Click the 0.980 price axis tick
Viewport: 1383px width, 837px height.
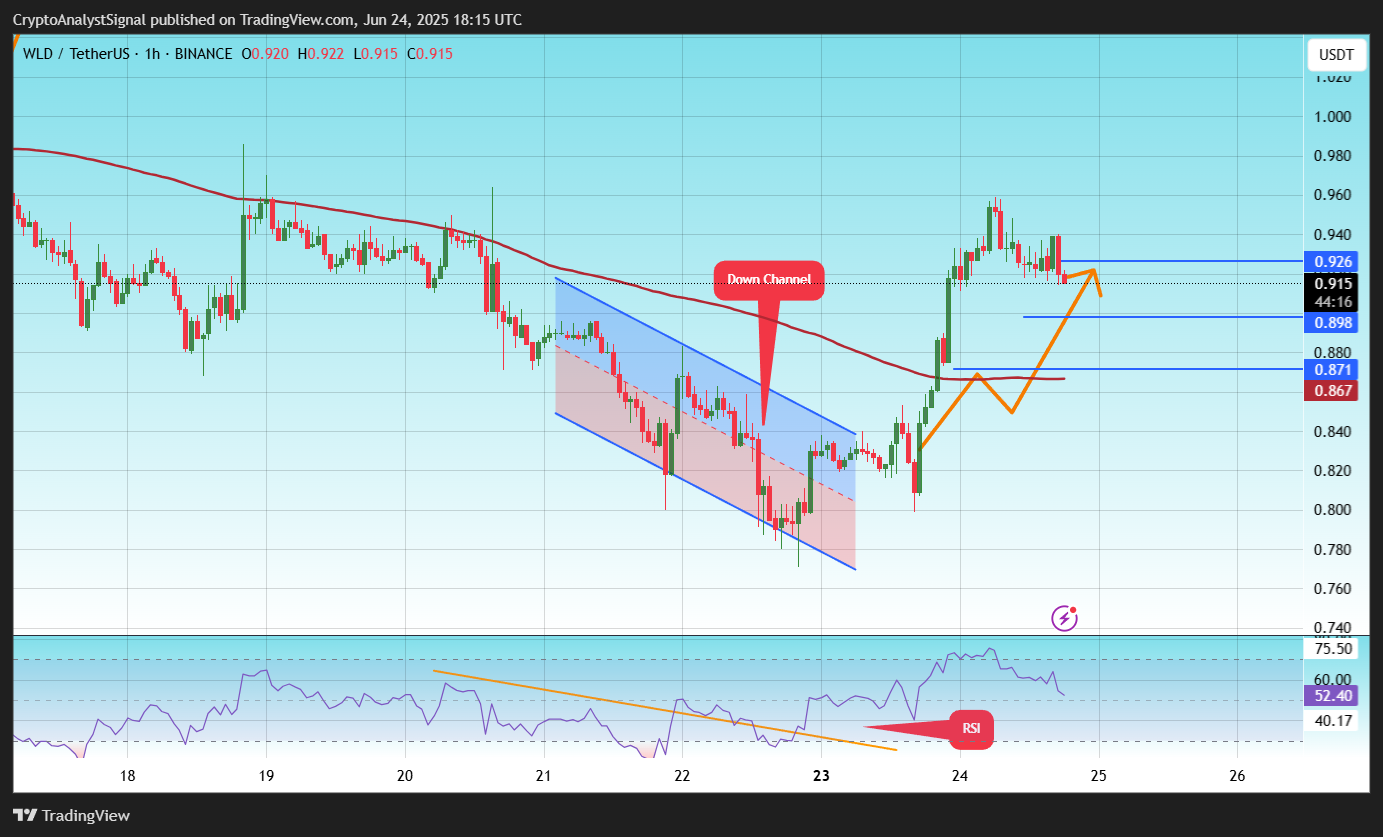point(1334,155)
